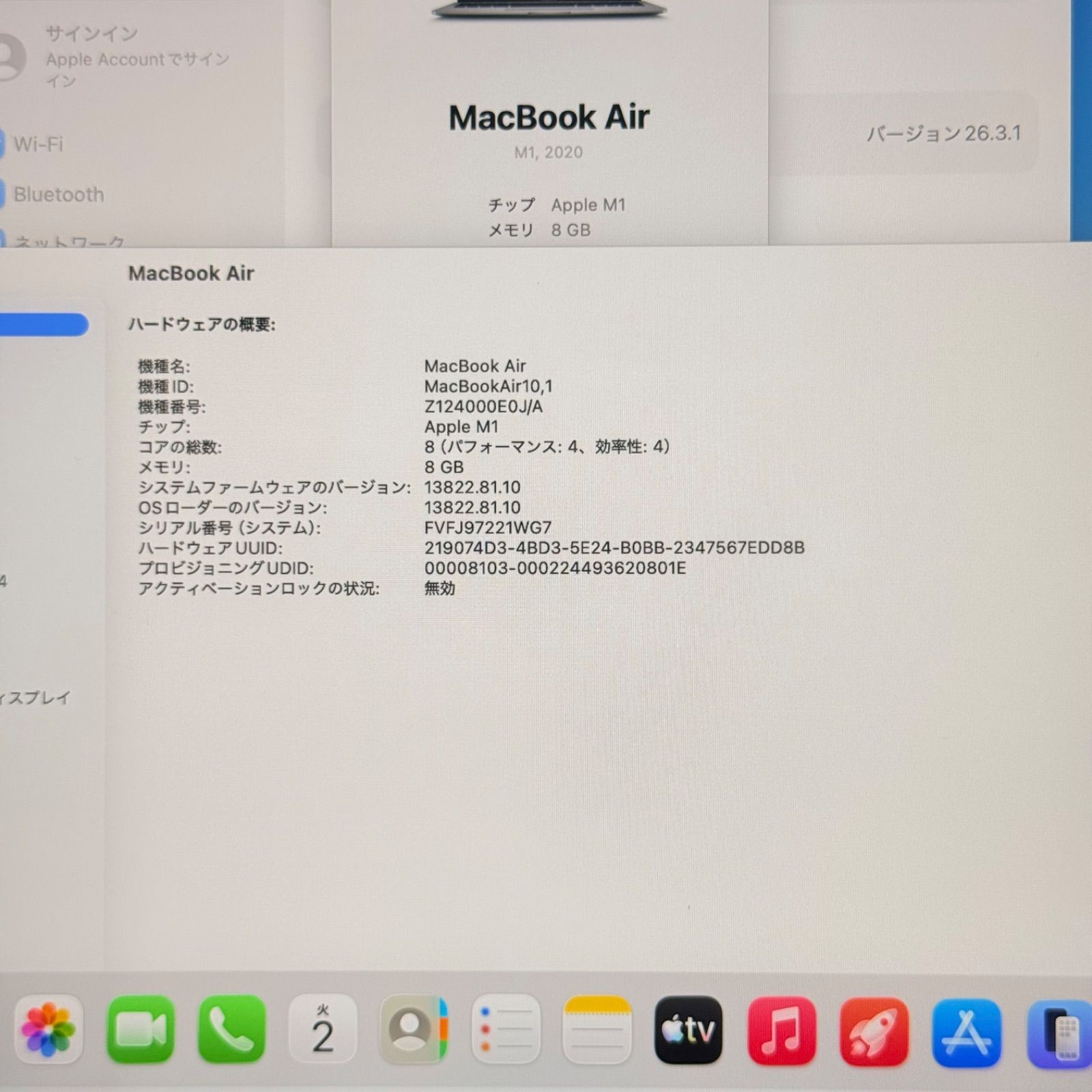Screen dimensions: 1092x1092
Task: Click the 機種ID value MacBookAir10,1
Action: (489, 386)
